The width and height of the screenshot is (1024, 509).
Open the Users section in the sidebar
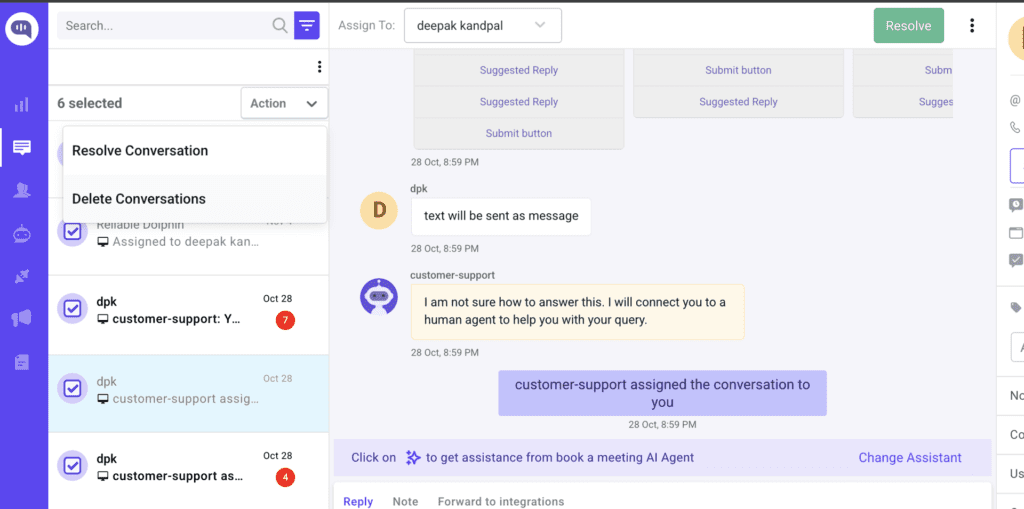(22, 190)
